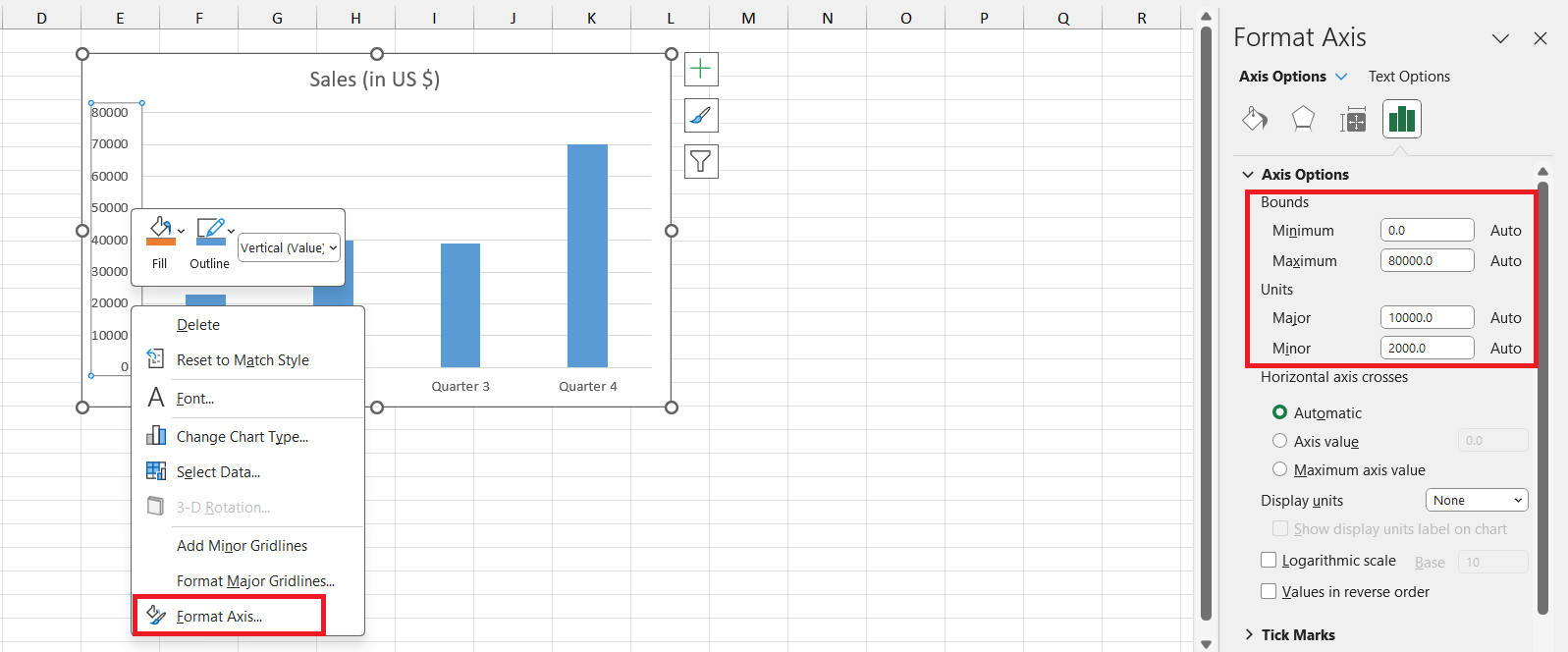Viewport: 1568px width, 652px height.
Task: Choose Reset to Match Style
Action: pos(248,360)
